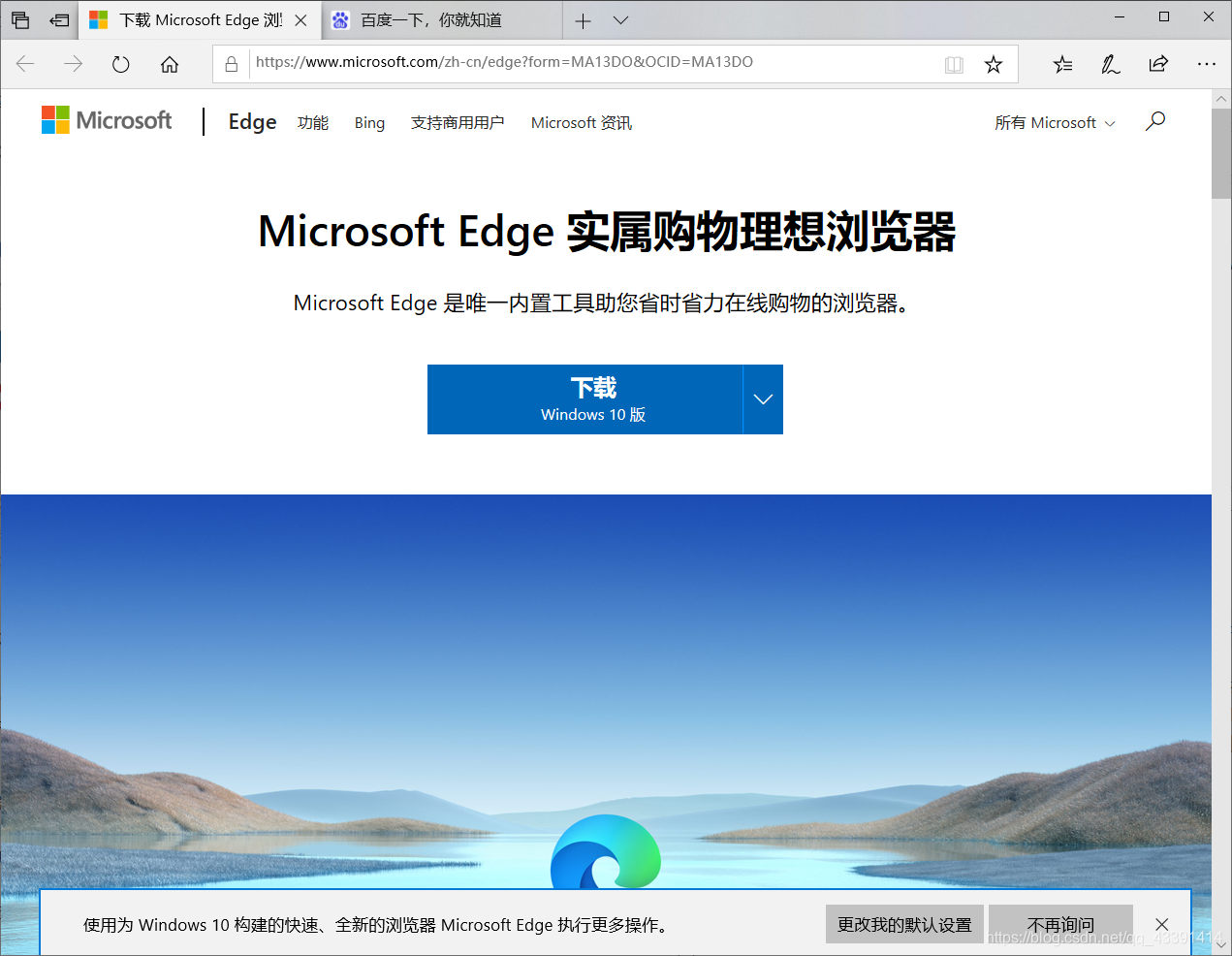
Task: Go to the home page
Action: (170, 64)
